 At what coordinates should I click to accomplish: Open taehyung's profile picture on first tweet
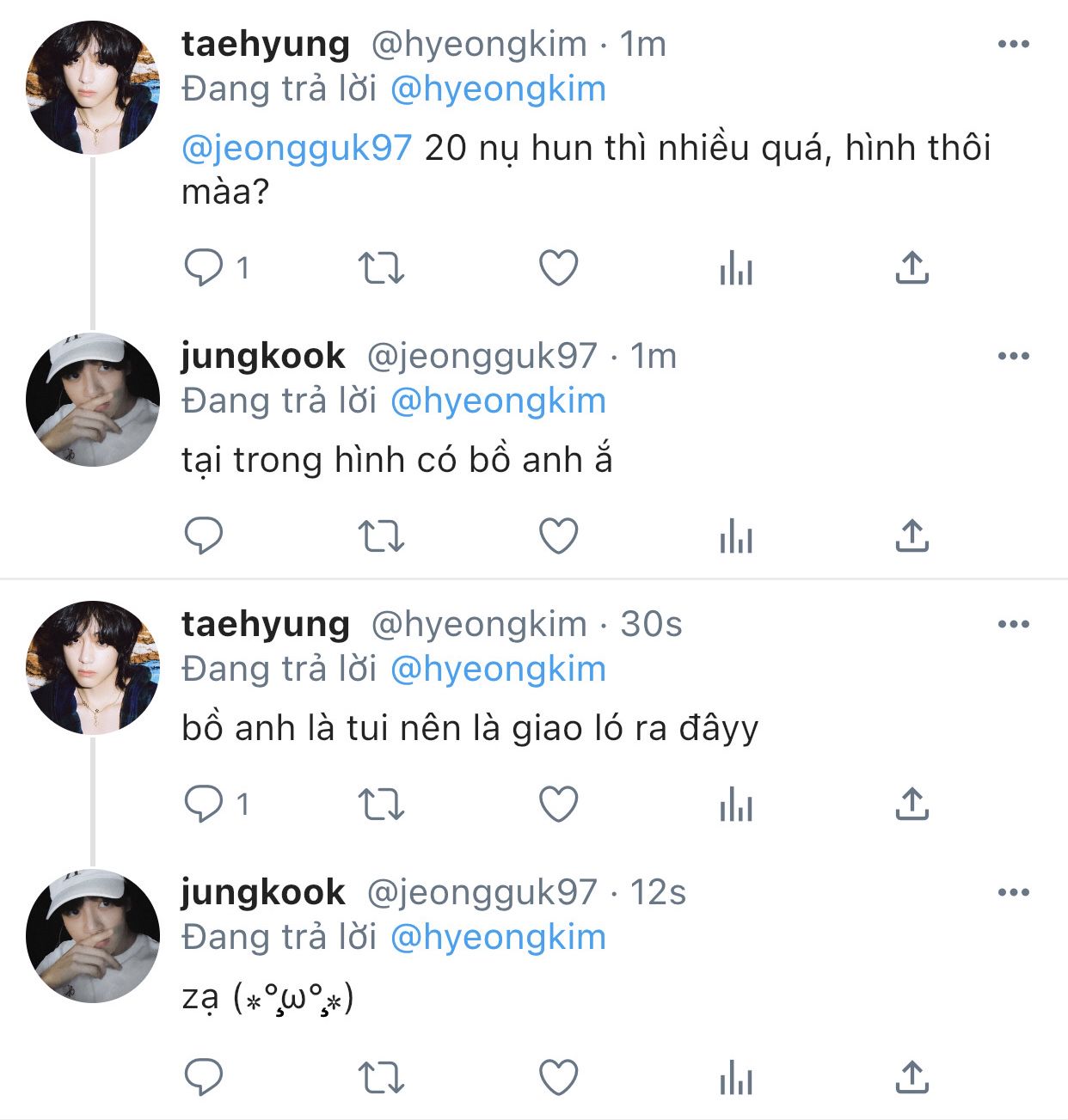point(93,88)
